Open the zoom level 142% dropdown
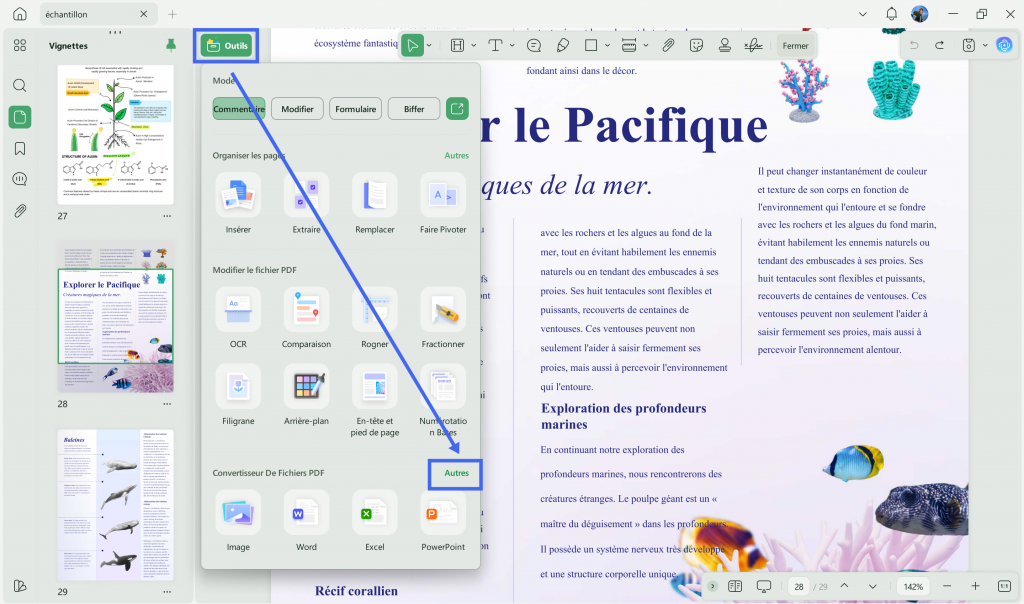1024x604 pixels. coord(913,586)
